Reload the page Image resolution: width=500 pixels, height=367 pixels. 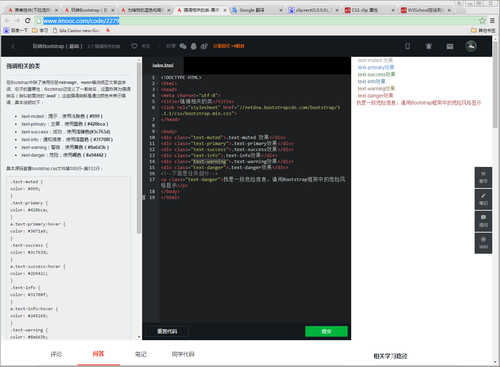(x=28, y=21)
